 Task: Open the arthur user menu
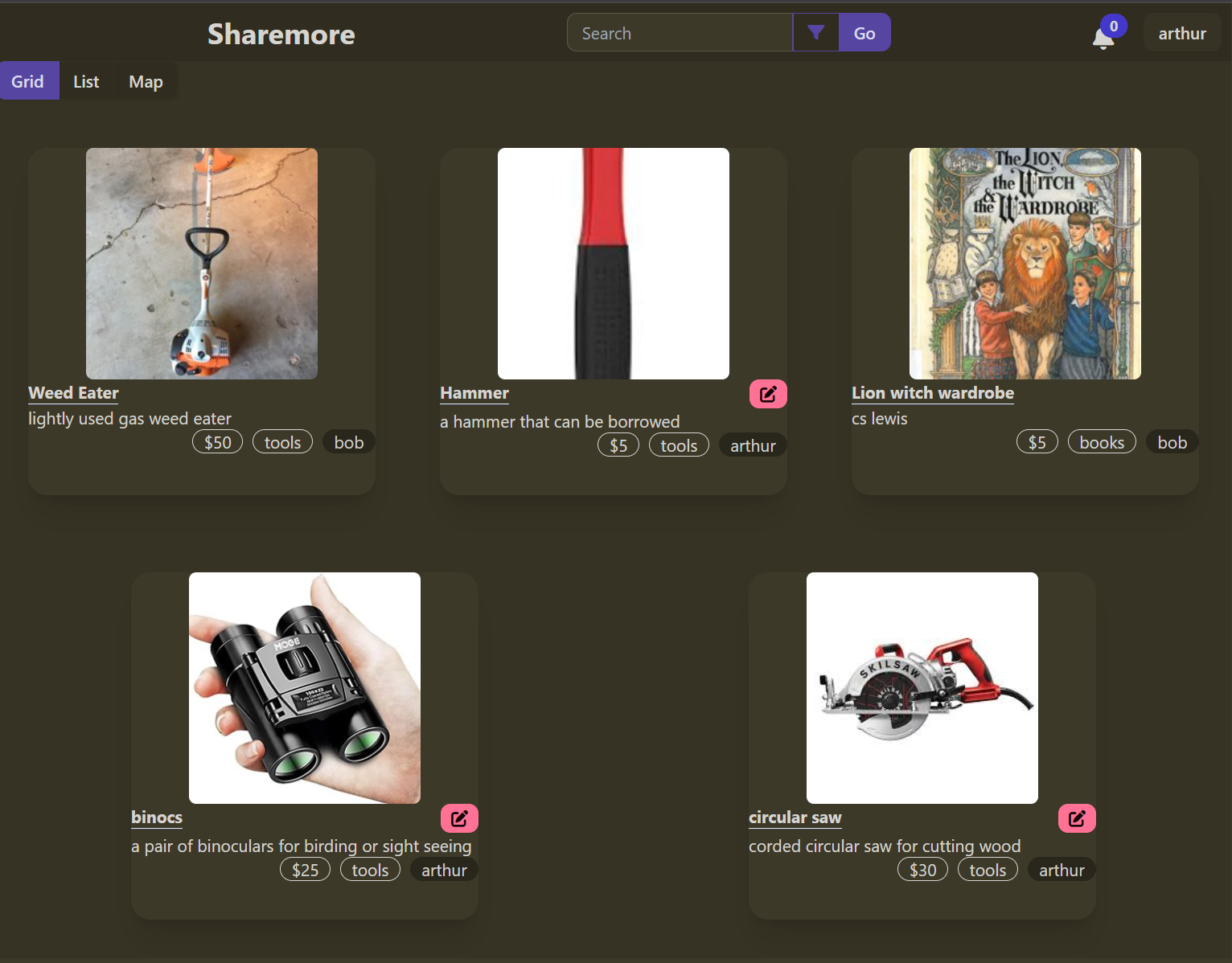pyautogui.click(x=1182, y=33)
